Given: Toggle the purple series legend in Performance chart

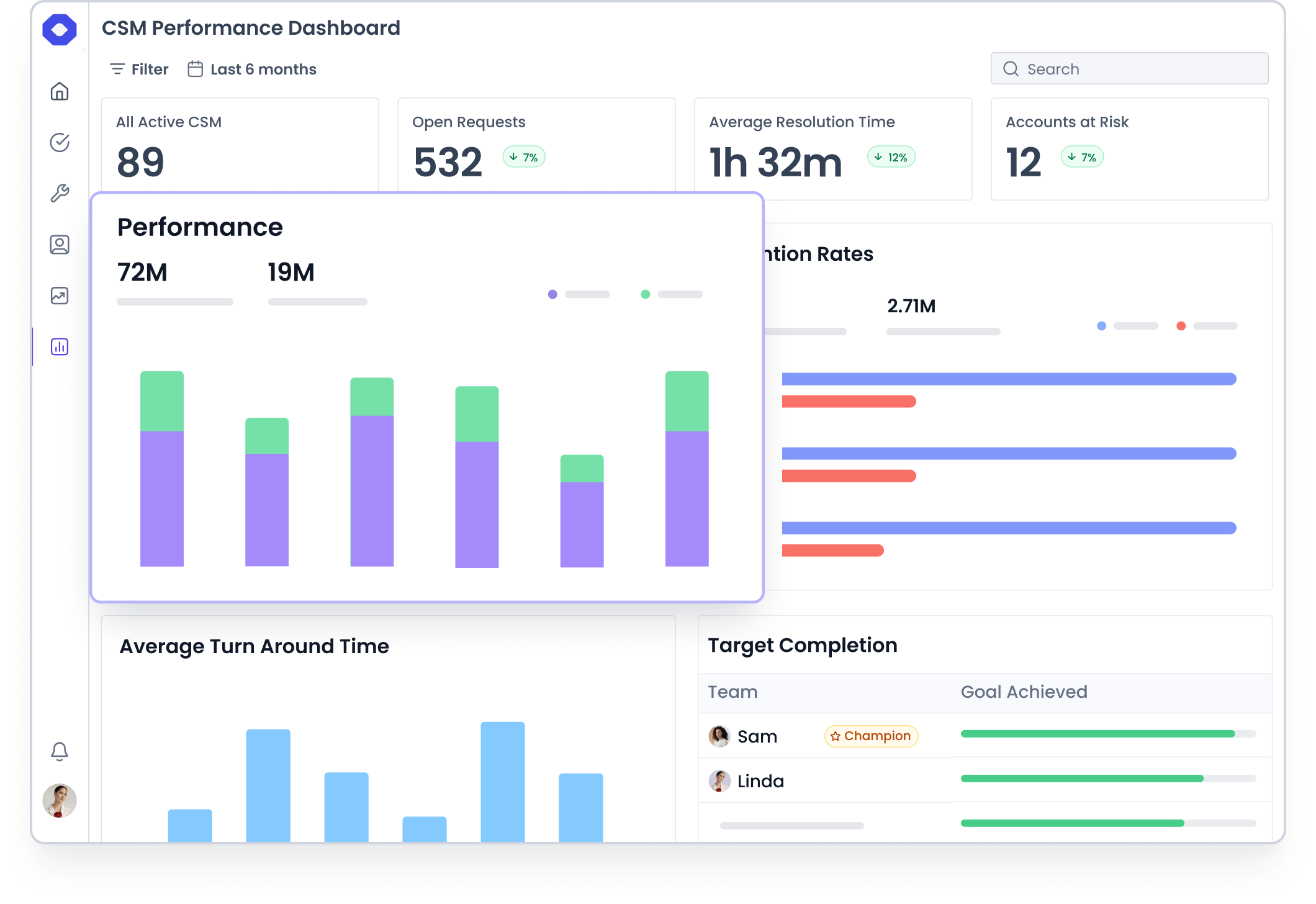Looking at the screenshot, I should point(551,294).
